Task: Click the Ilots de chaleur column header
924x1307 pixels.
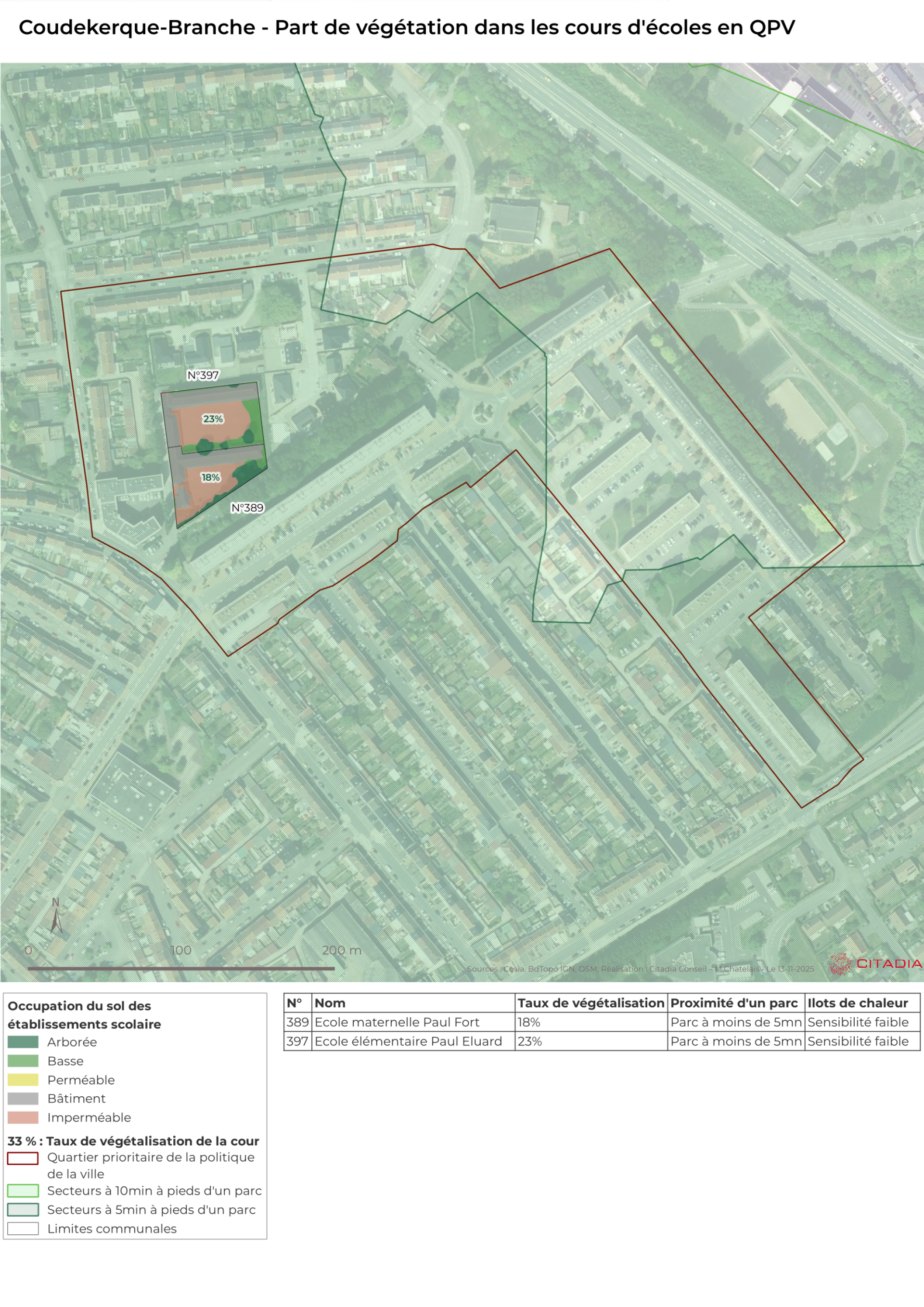Action: [x=857, y=1003]
